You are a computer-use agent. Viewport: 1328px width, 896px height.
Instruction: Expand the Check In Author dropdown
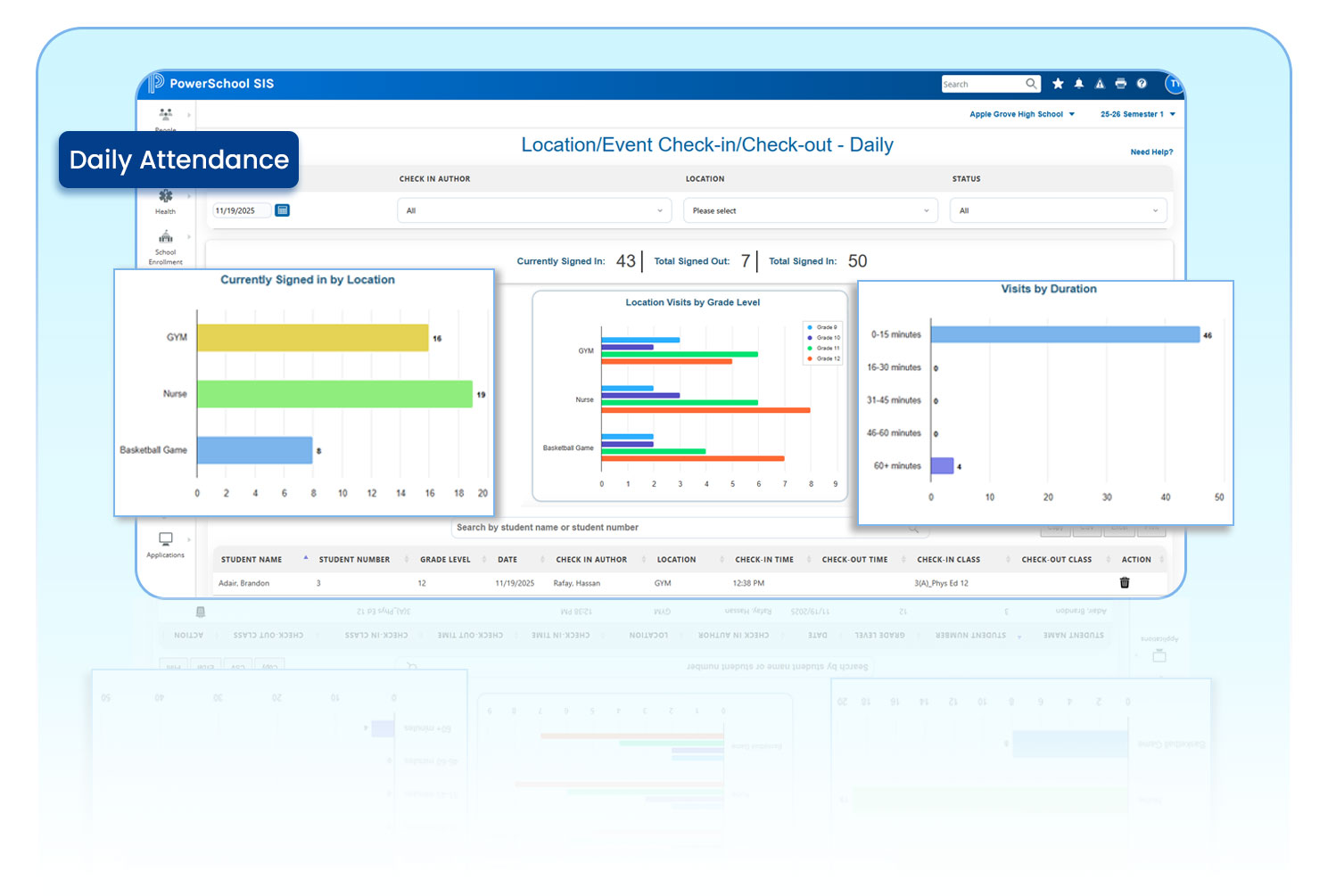(533, 211)
